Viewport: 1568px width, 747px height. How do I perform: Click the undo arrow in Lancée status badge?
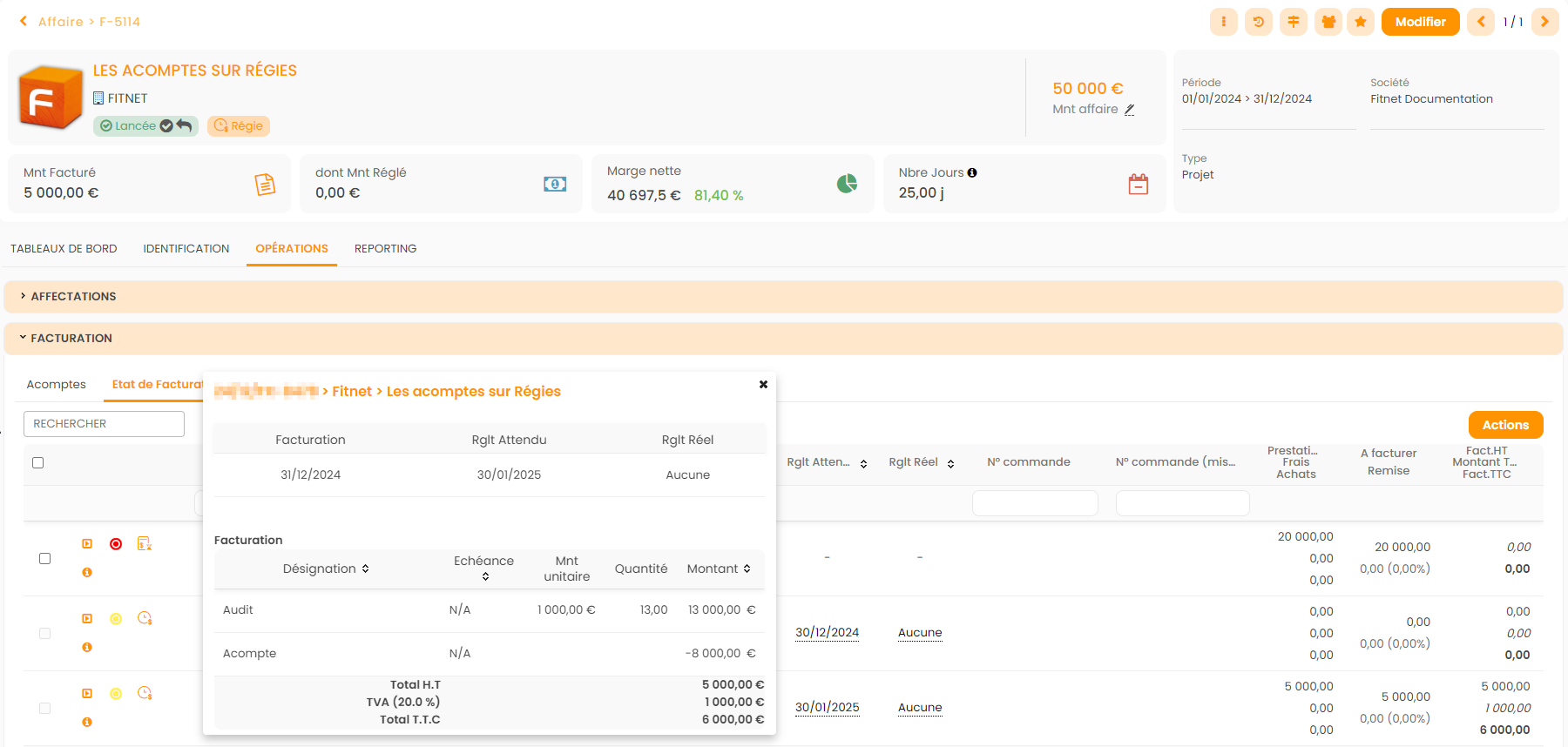tap(185, 125)
